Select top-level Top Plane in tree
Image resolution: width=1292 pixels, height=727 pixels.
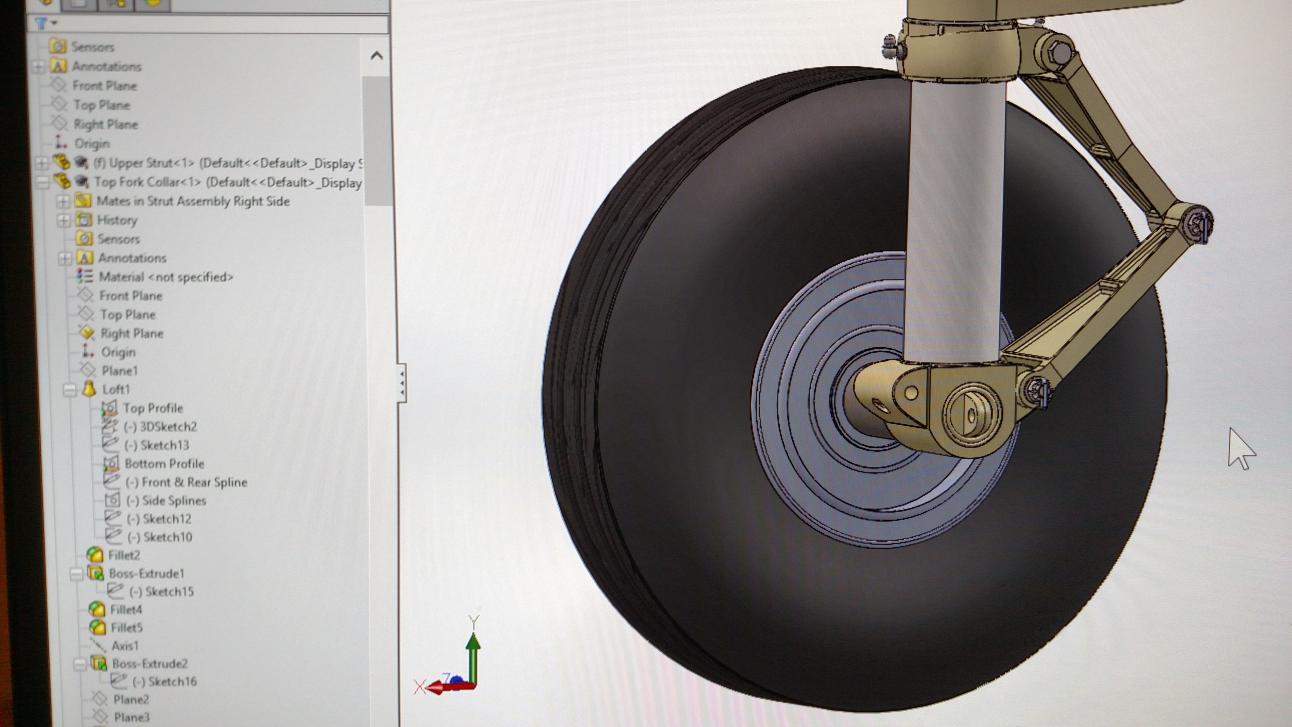[101, 105]
